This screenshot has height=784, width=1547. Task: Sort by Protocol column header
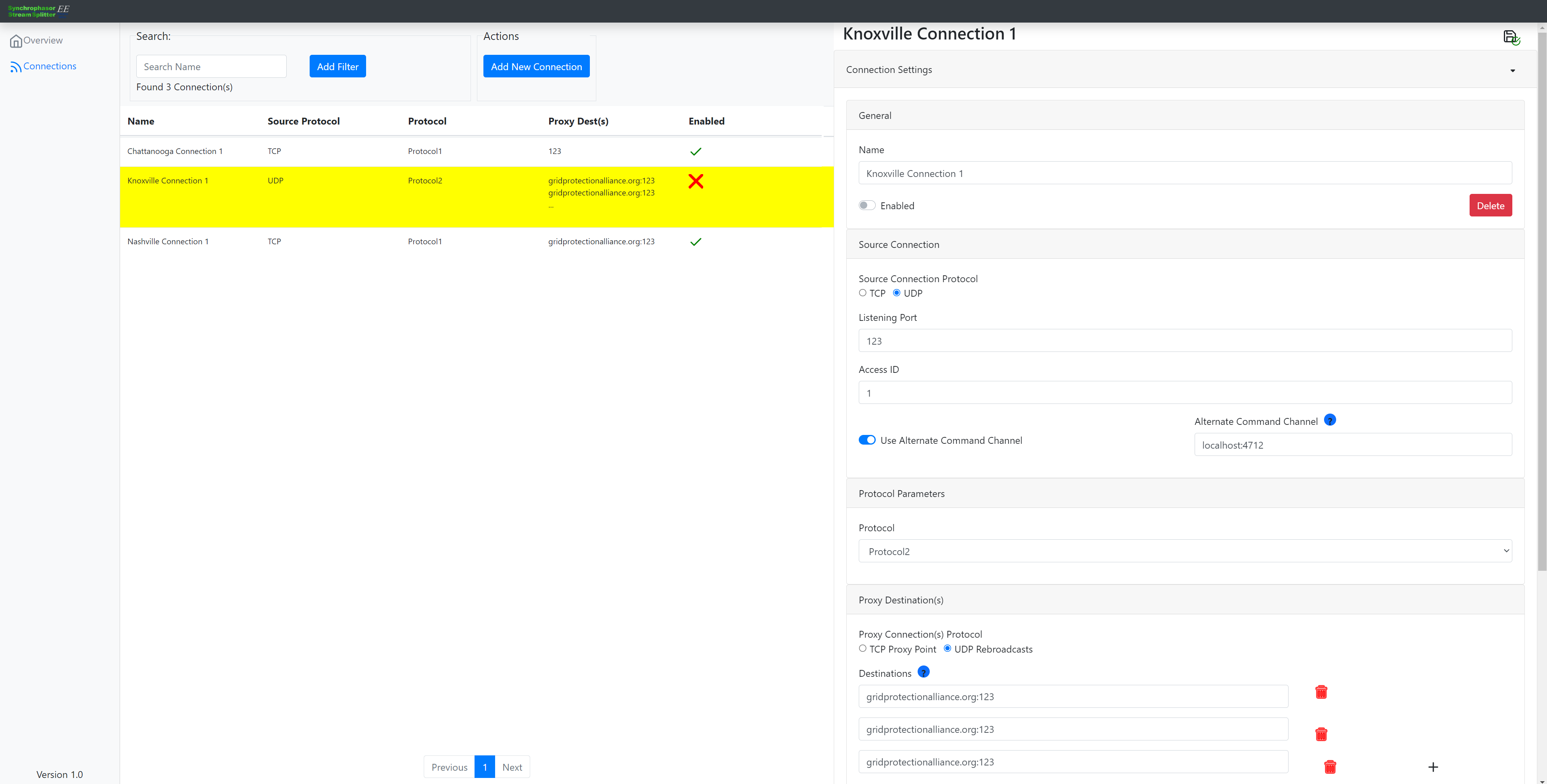[x=427, y=121]
